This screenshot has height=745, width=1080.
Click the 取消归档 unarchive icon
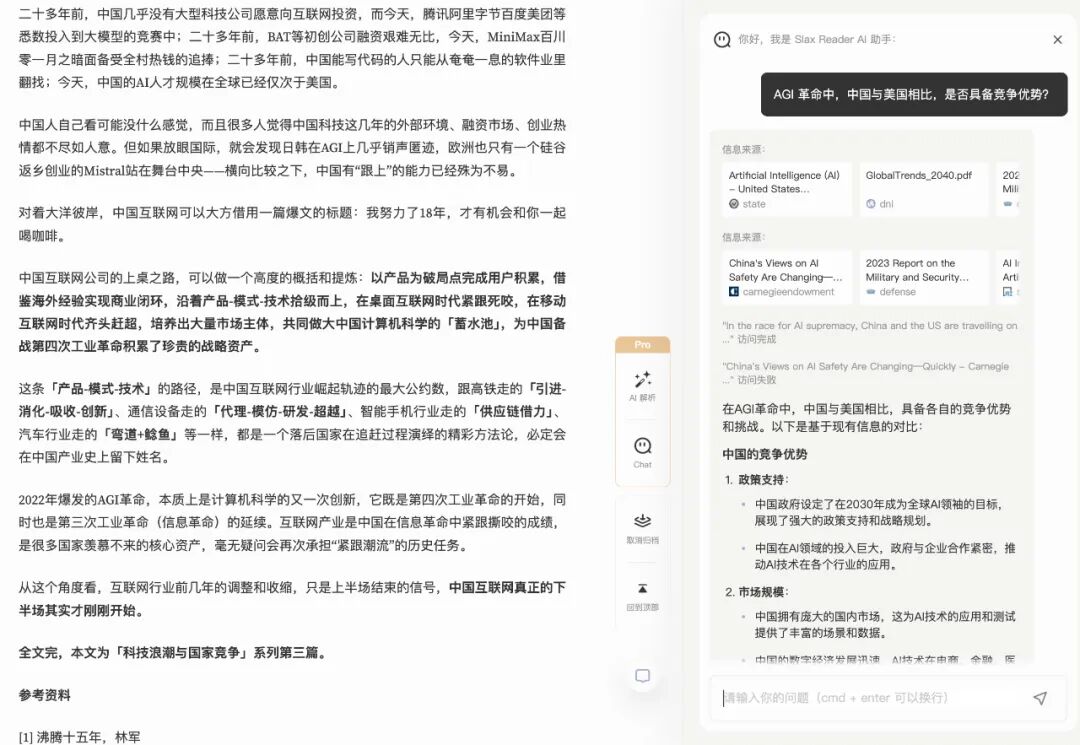[x=642, y=527]
